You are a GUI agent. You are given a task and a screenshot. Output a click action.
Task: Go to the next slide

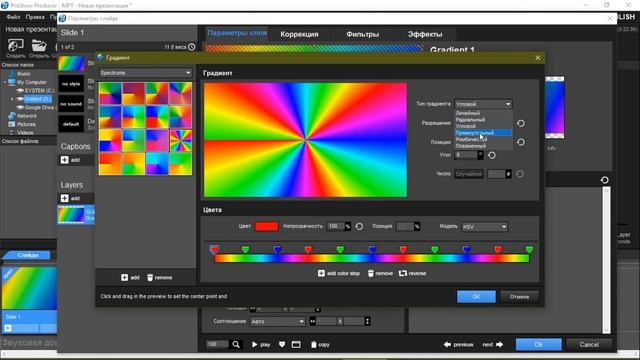[493, 344]
